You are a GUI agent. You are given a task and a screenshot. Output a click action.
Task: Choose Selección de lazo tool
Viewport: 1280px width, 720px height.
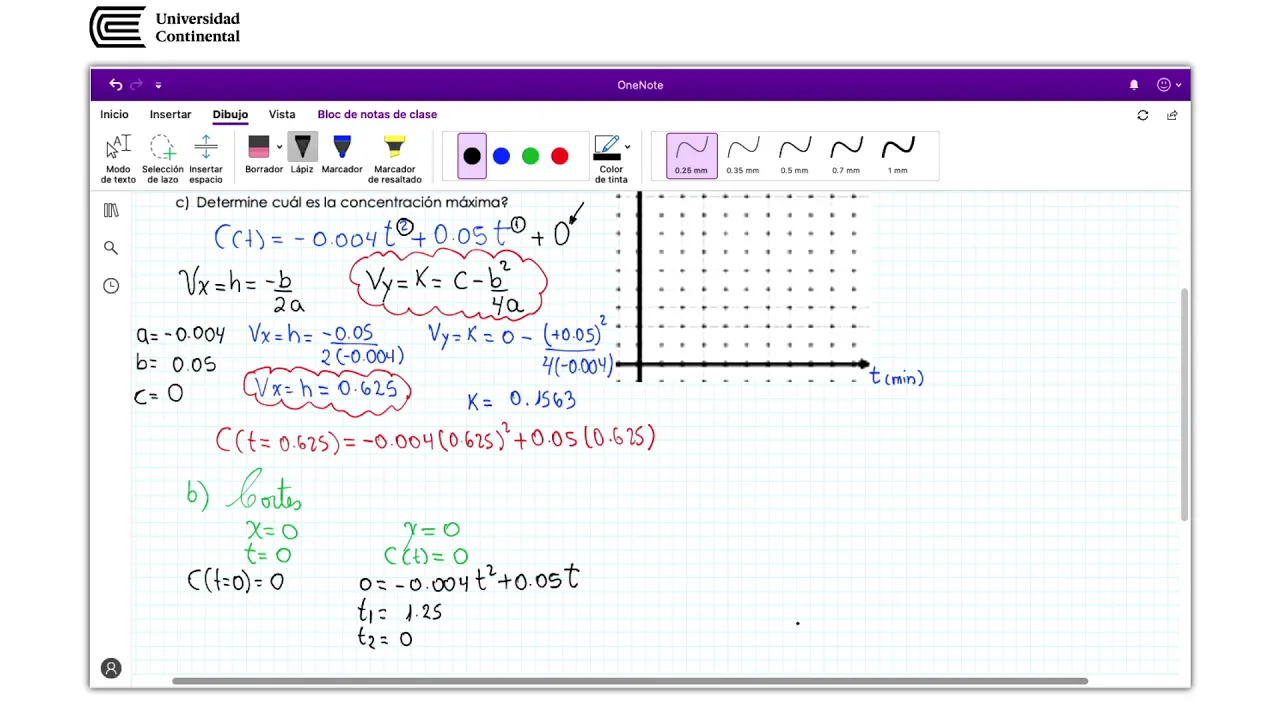162,159
